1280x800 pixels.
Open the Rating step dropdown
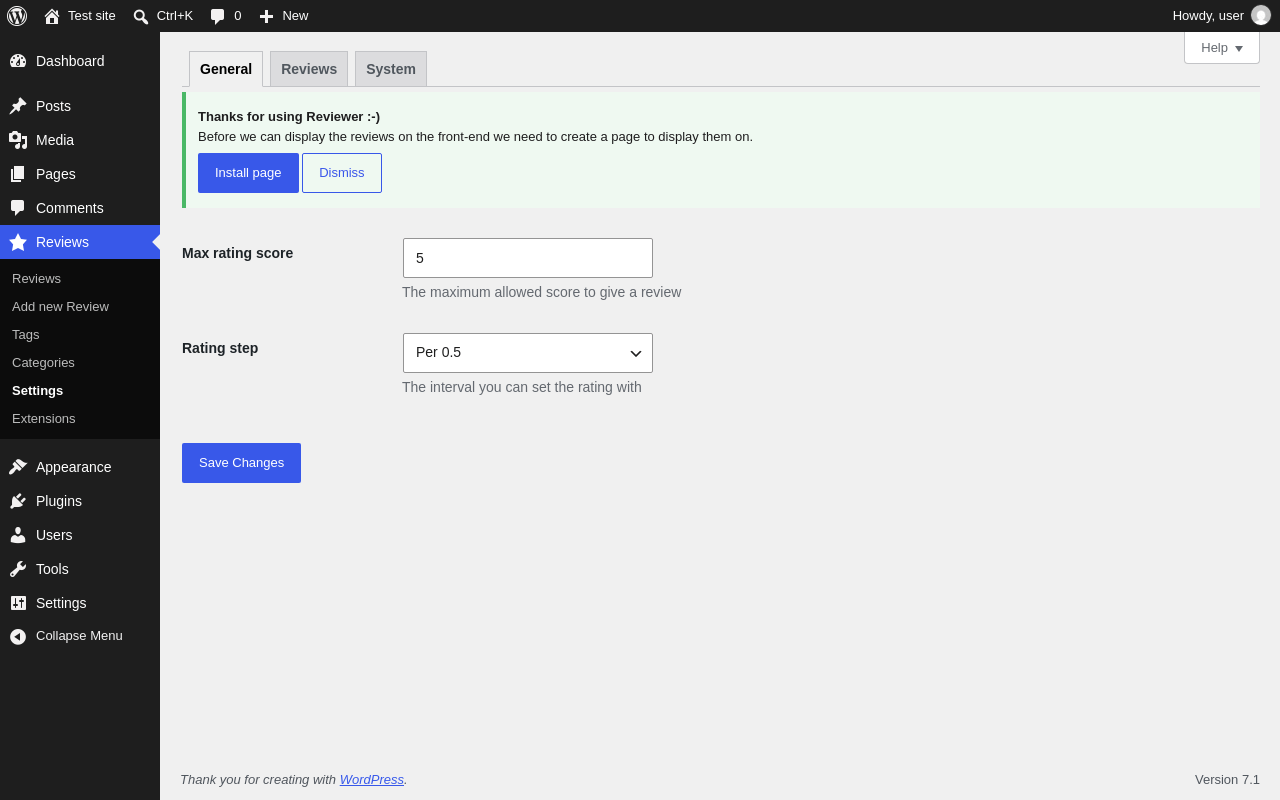click(x=528, y=353)
